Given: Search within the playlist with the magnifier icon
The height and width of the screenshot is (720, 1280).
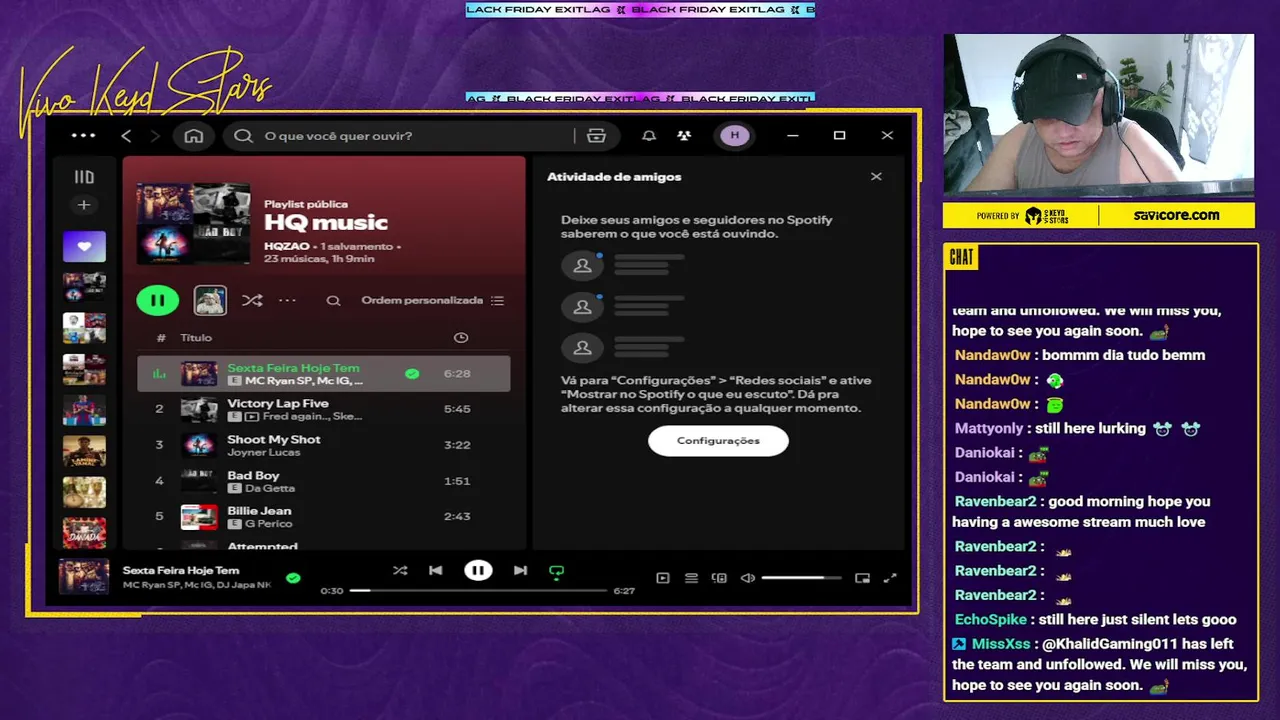Looking at the screenshot, I should point(334,300).
